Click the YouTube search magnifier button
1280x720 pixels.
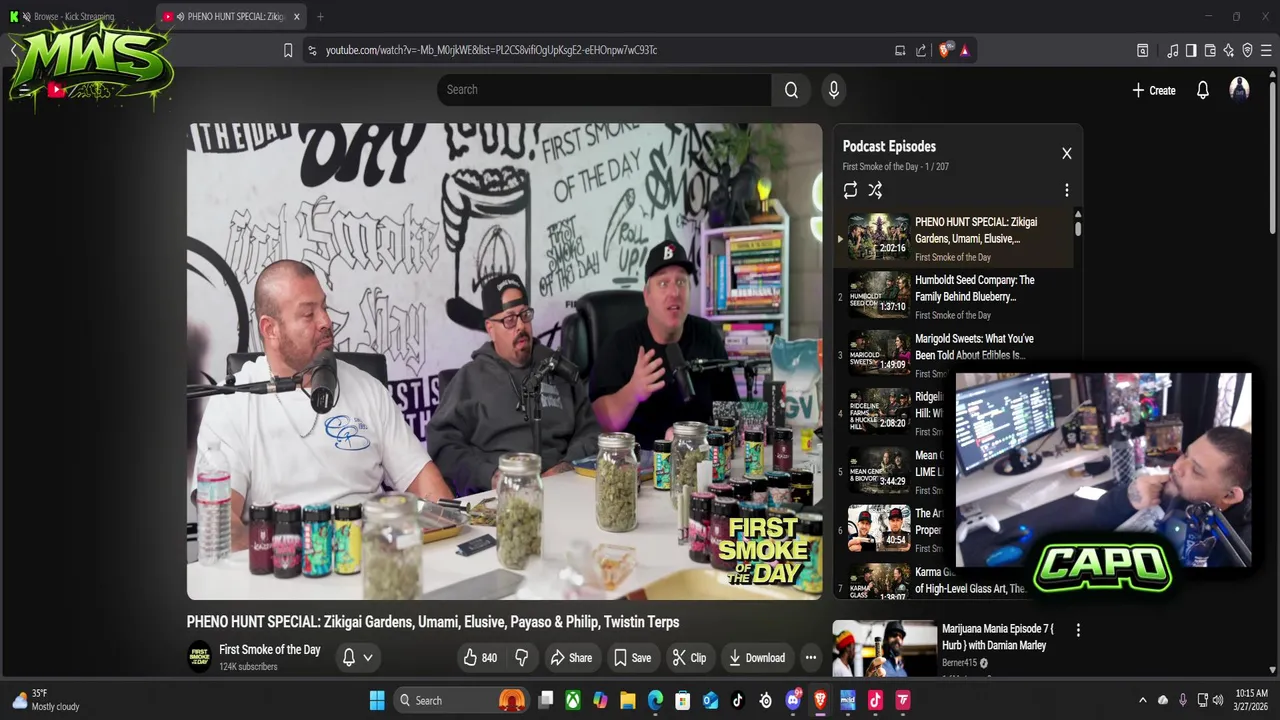[x=791, y=90]
